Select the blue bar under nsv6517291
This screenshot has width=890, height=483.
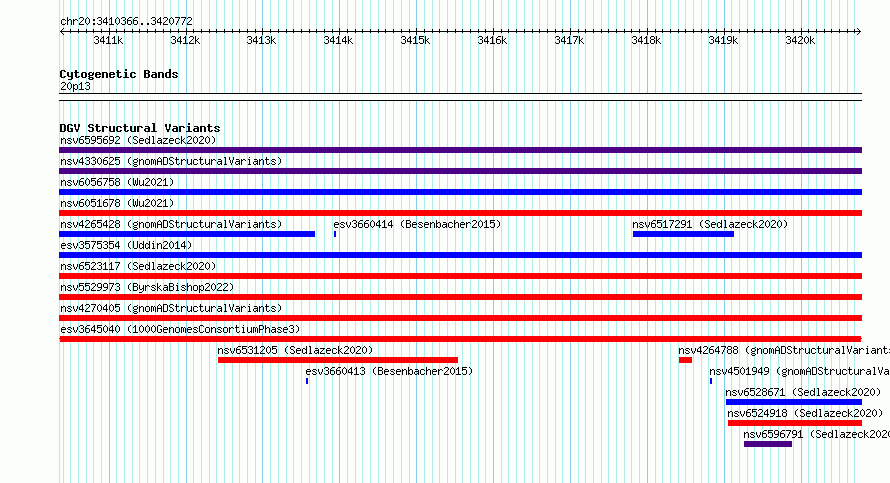[683, 234]
